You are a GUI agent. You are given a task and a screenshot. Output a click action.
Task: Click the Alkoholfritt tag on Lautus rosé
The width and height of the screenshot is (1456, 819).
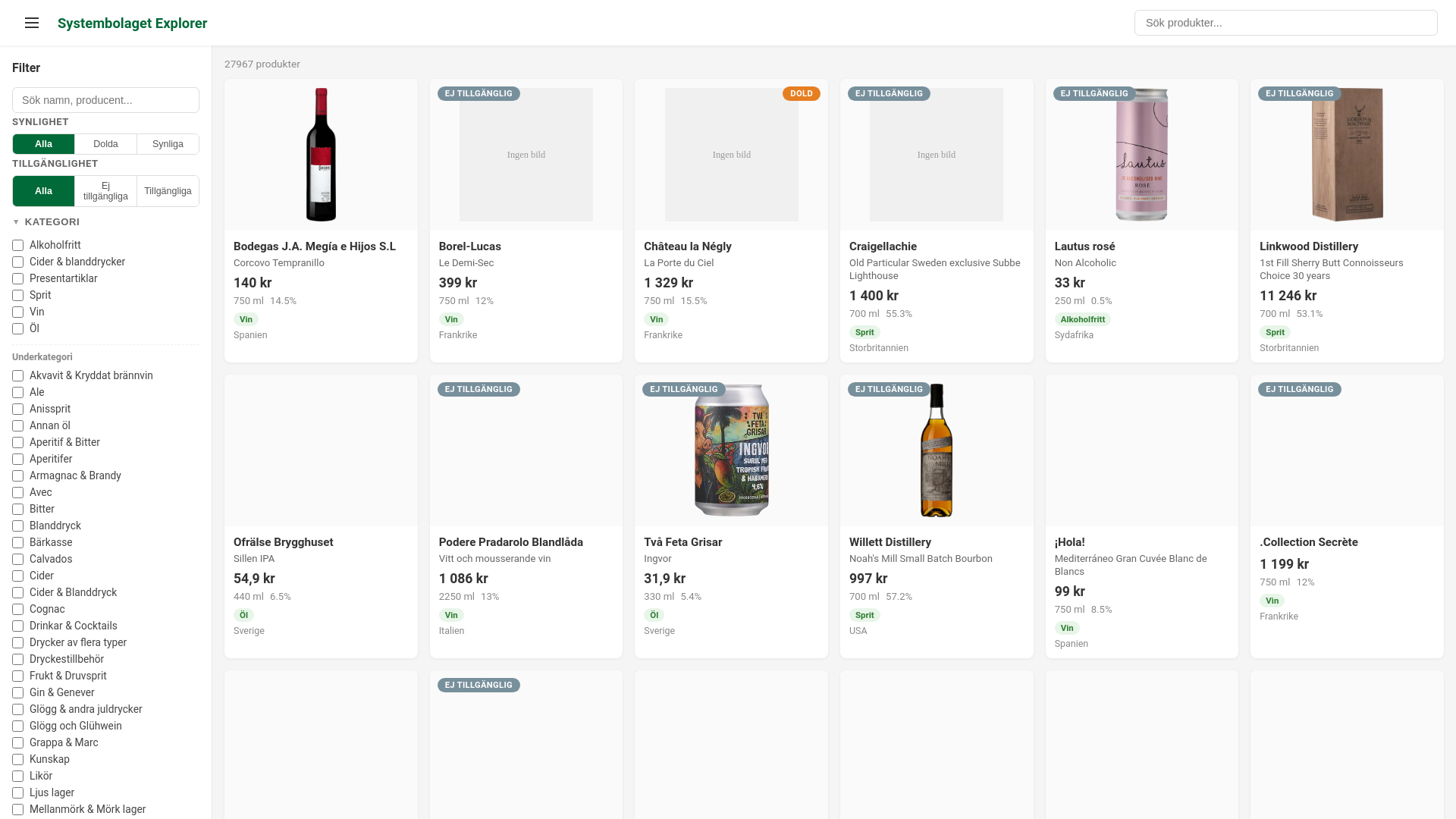[x=1082, y=320]
